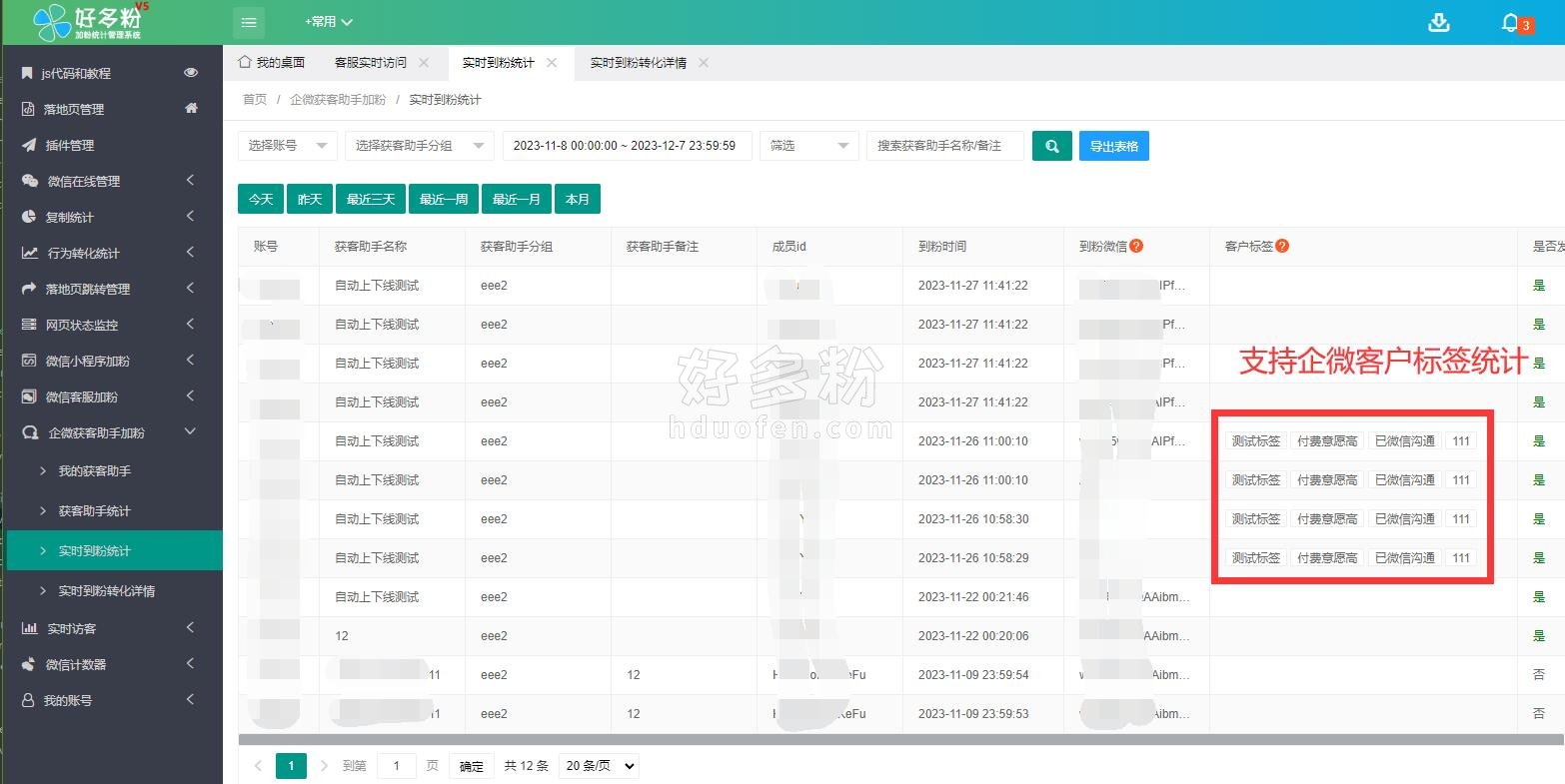Click the 搜索获客助手名称/备注 search field

click(945, 146)
